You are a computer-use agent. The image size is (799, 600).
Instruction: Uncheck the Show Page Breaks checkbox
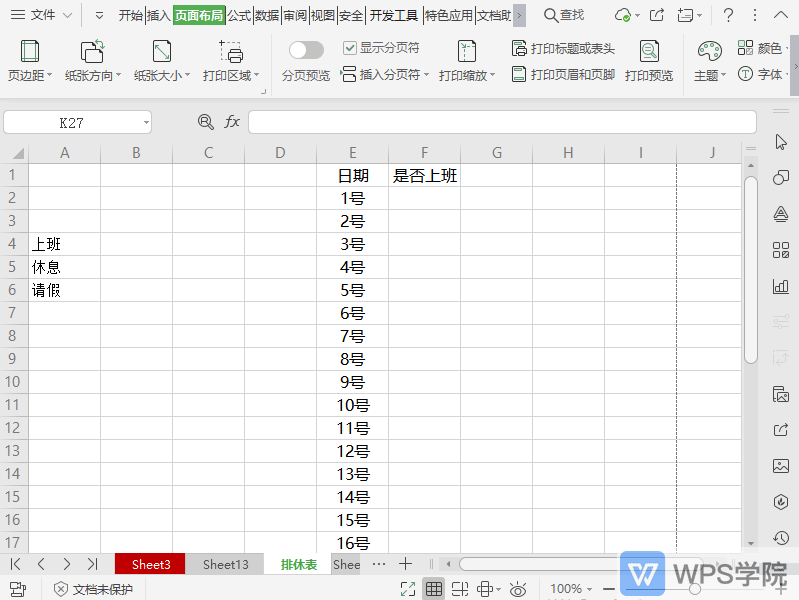[x=349, y=48]
